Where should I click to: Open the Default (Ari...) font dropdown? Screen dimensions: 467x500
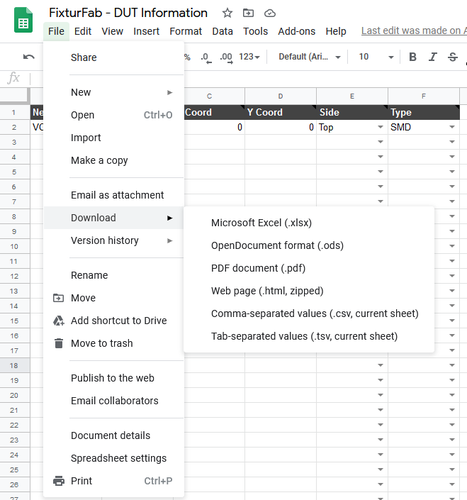click(x=309, y=57)
